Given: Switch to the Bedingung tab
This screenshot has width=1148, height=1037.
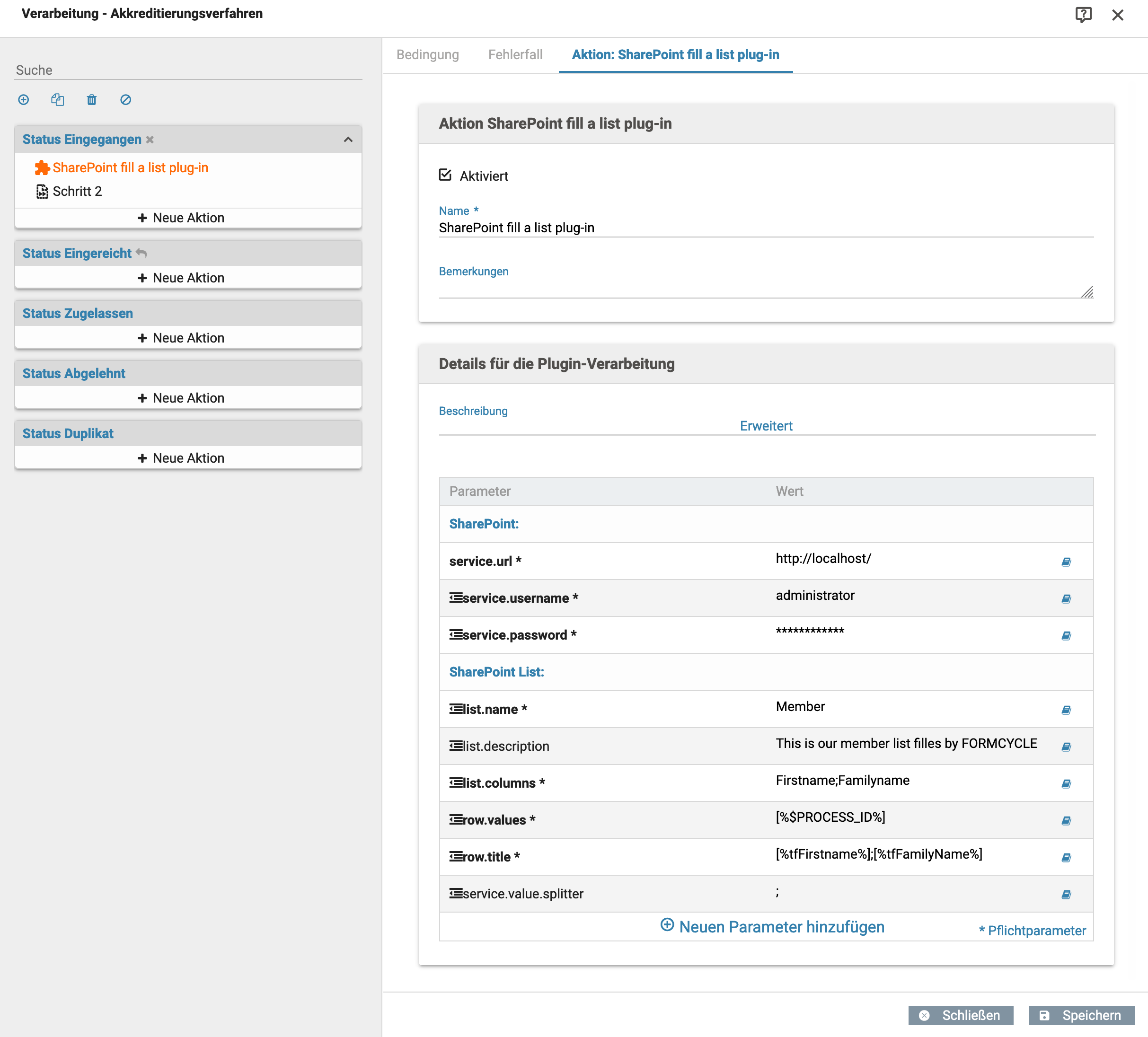Looking at the screenshot, I should point(427,54).
